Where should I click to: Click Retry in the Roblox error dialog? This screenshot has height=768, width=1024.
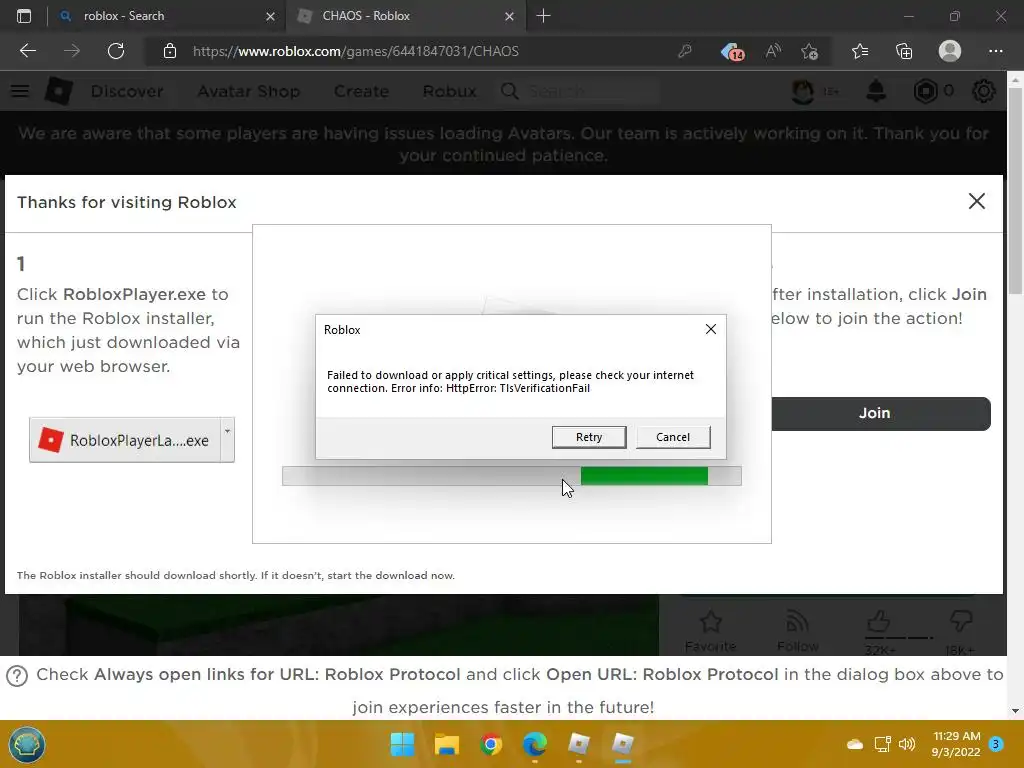coord(588,437)
